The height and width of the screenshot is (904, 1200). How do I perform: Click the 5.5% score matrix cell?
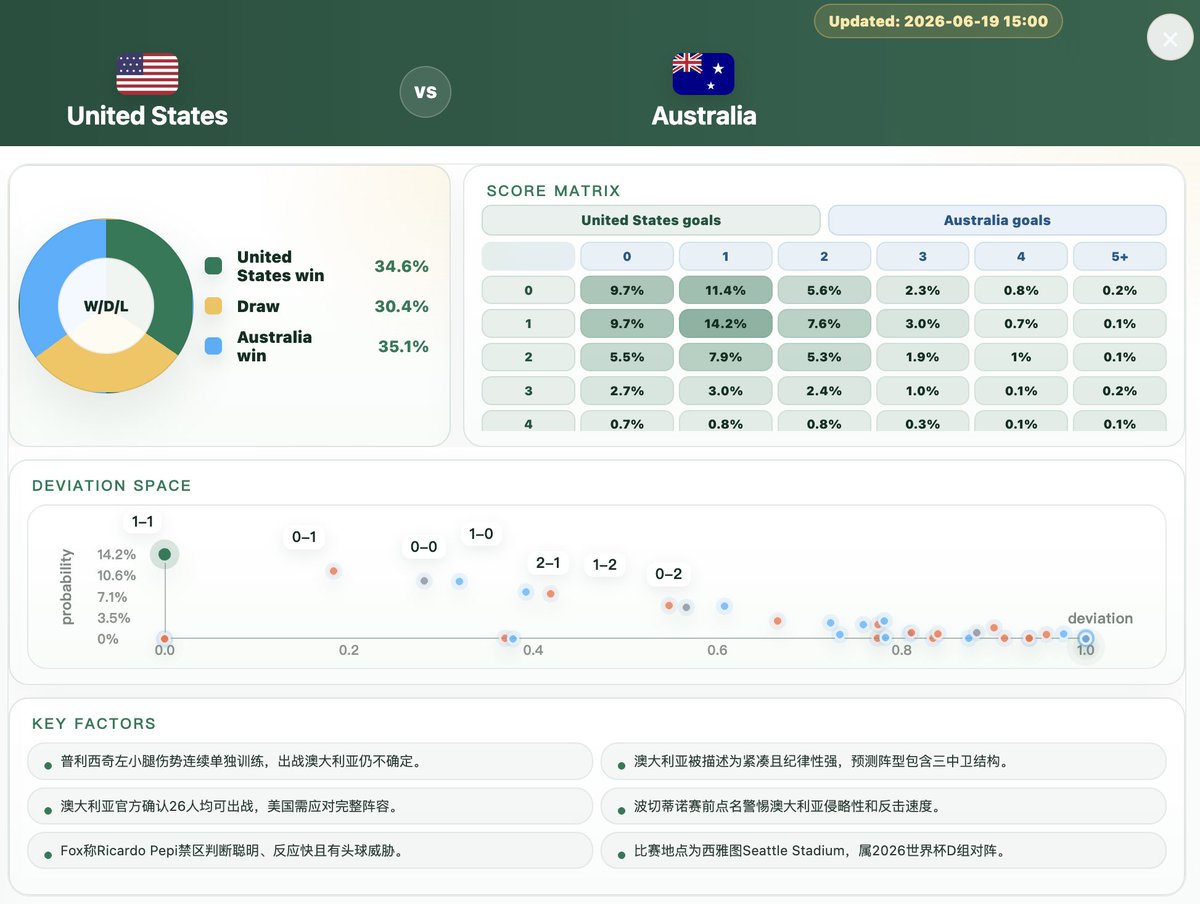(627, 357)
